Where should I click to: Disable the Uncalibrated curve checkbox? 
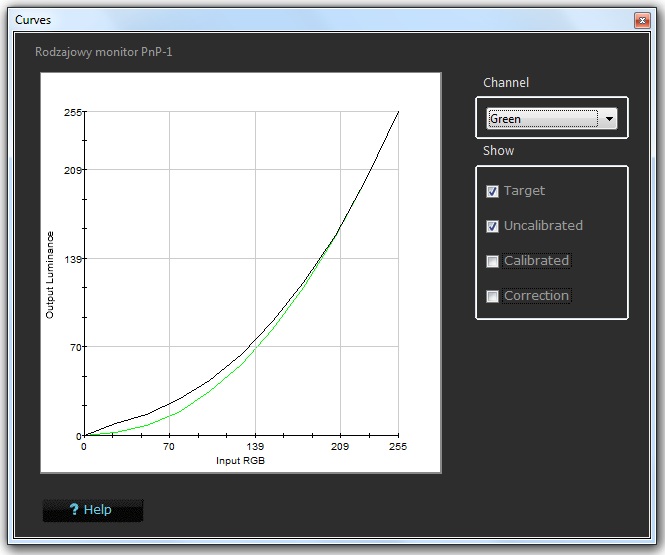pyautogui.click(x=492, y=226)
